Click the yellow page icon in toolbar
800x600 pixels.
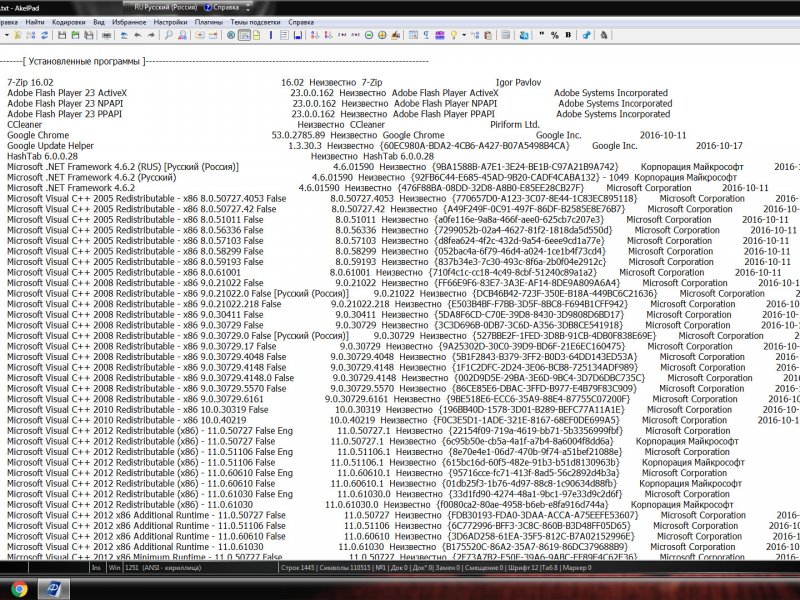[257, 35]
